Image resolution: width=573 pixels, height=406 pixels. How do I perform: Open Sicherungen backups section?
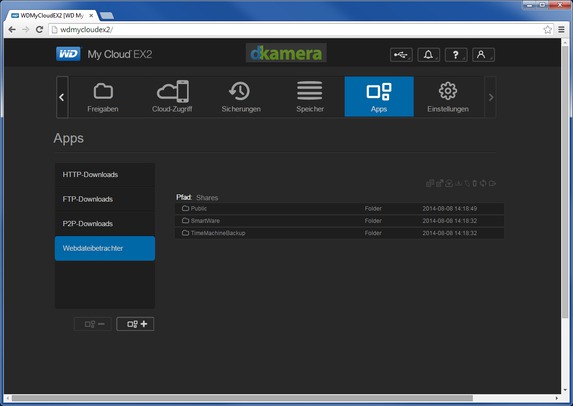(x=241, y=97)
